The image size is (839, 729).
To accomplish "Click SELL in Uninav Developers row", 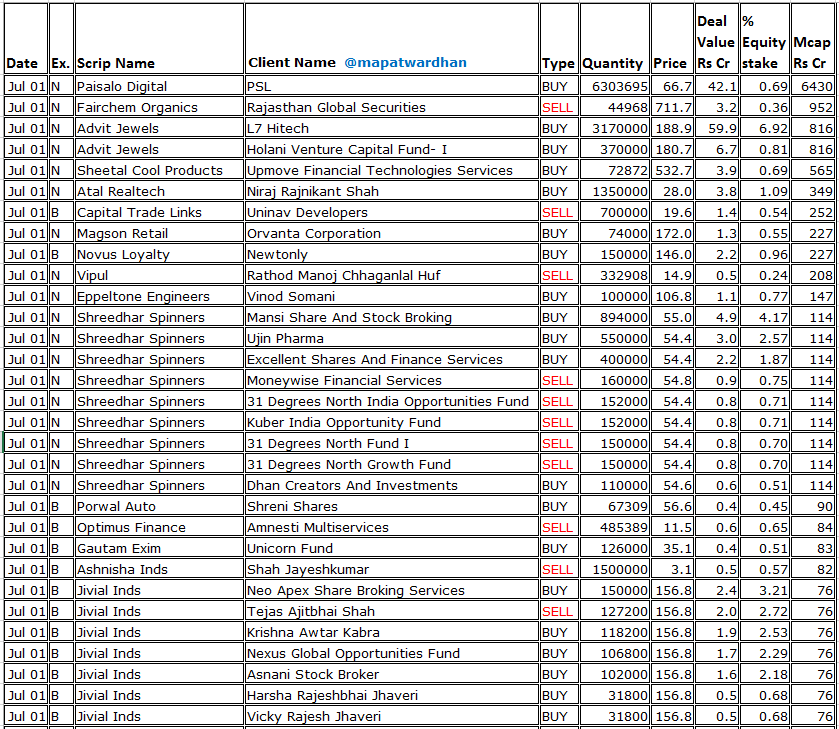I will pyautogui.click(x=559, y=212).
